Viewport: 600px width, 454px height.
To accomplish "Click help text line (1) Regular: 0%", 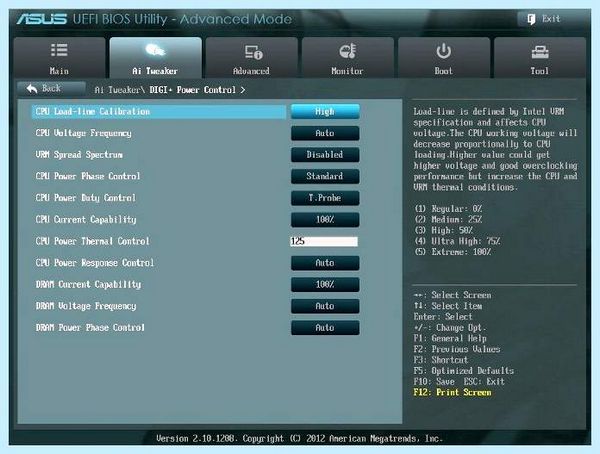I will coord(448,209).
